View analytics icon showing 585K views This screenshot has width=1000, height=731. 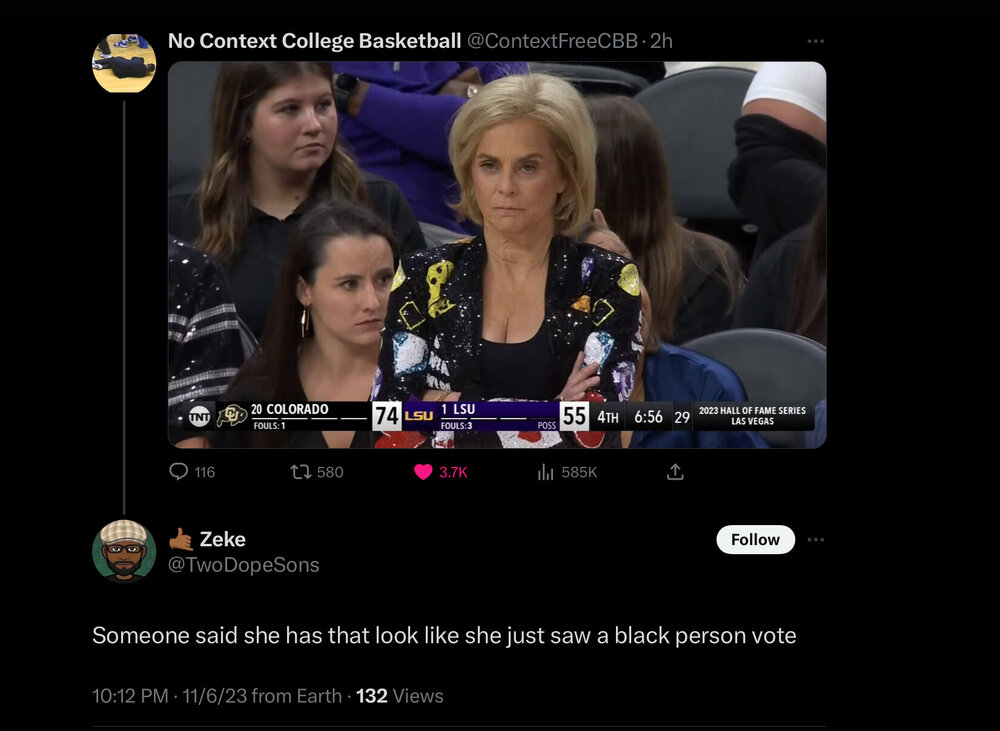coord(546,471)
